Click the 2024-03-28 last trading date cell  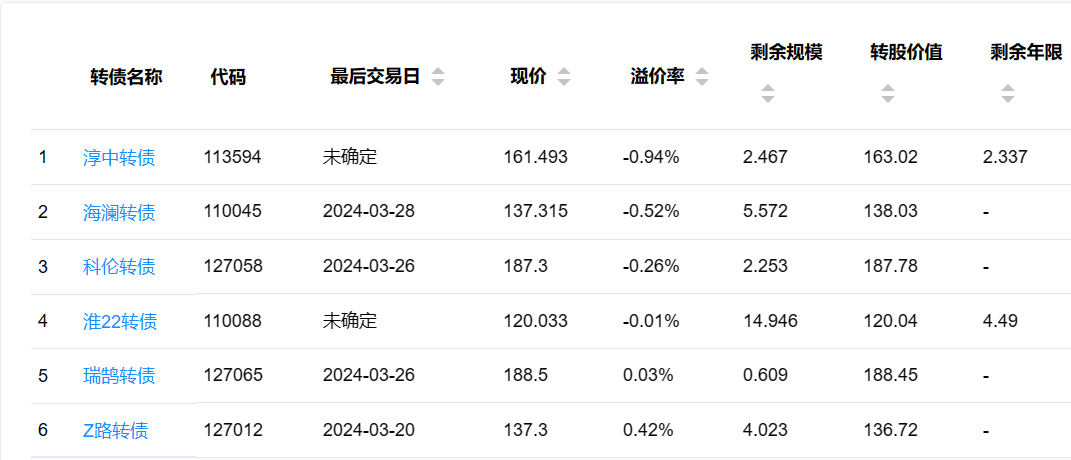tap(369, 212)
